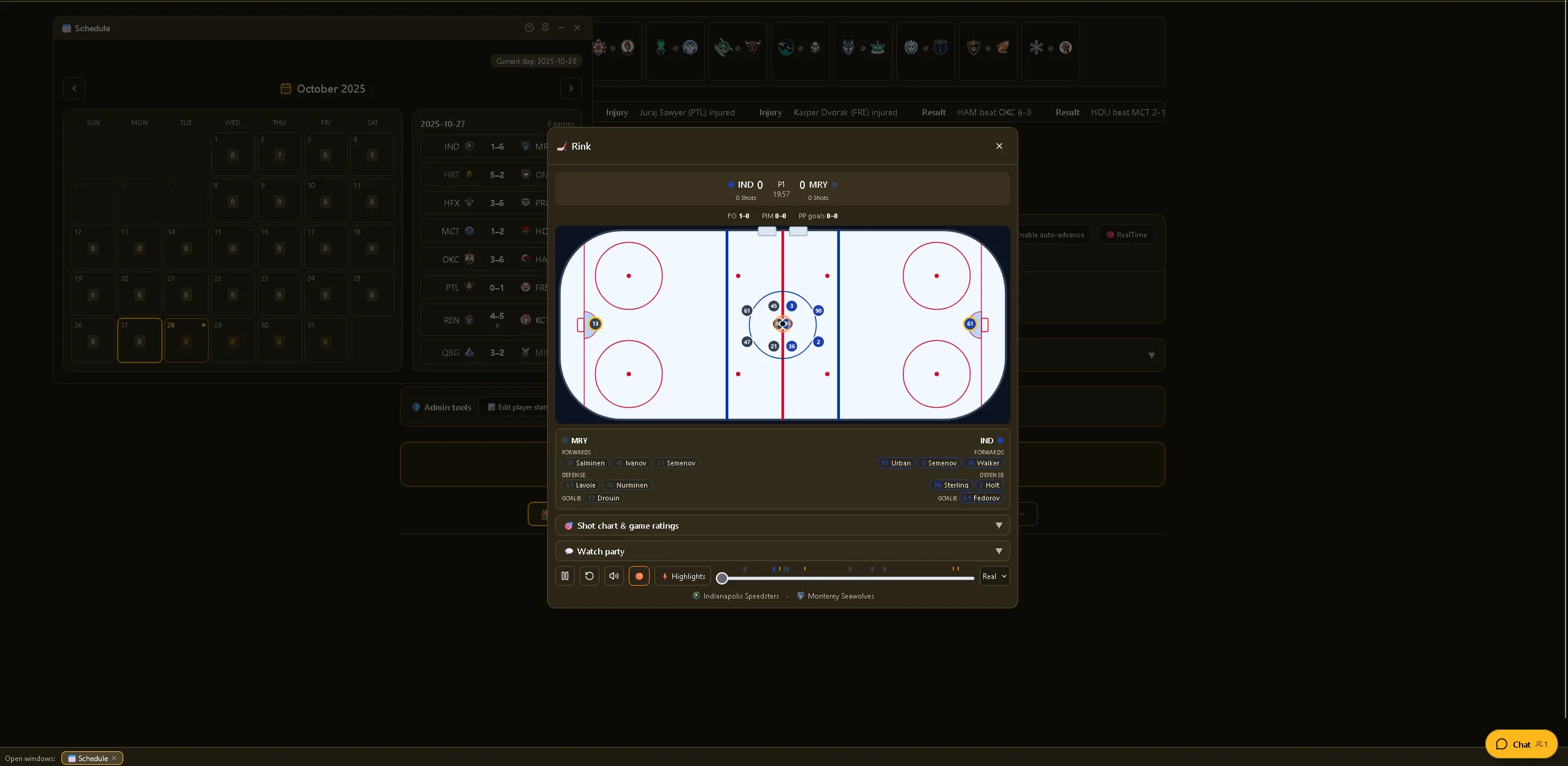
Task: Click goalie marker 61 at the right net
Action: (x=970, y=324)
